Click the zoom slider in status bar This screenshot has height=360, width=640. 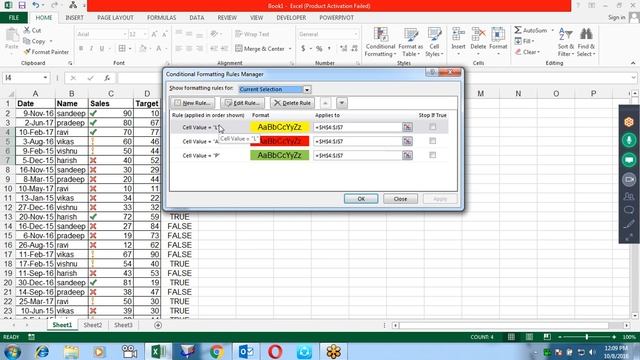pos(587,337)
